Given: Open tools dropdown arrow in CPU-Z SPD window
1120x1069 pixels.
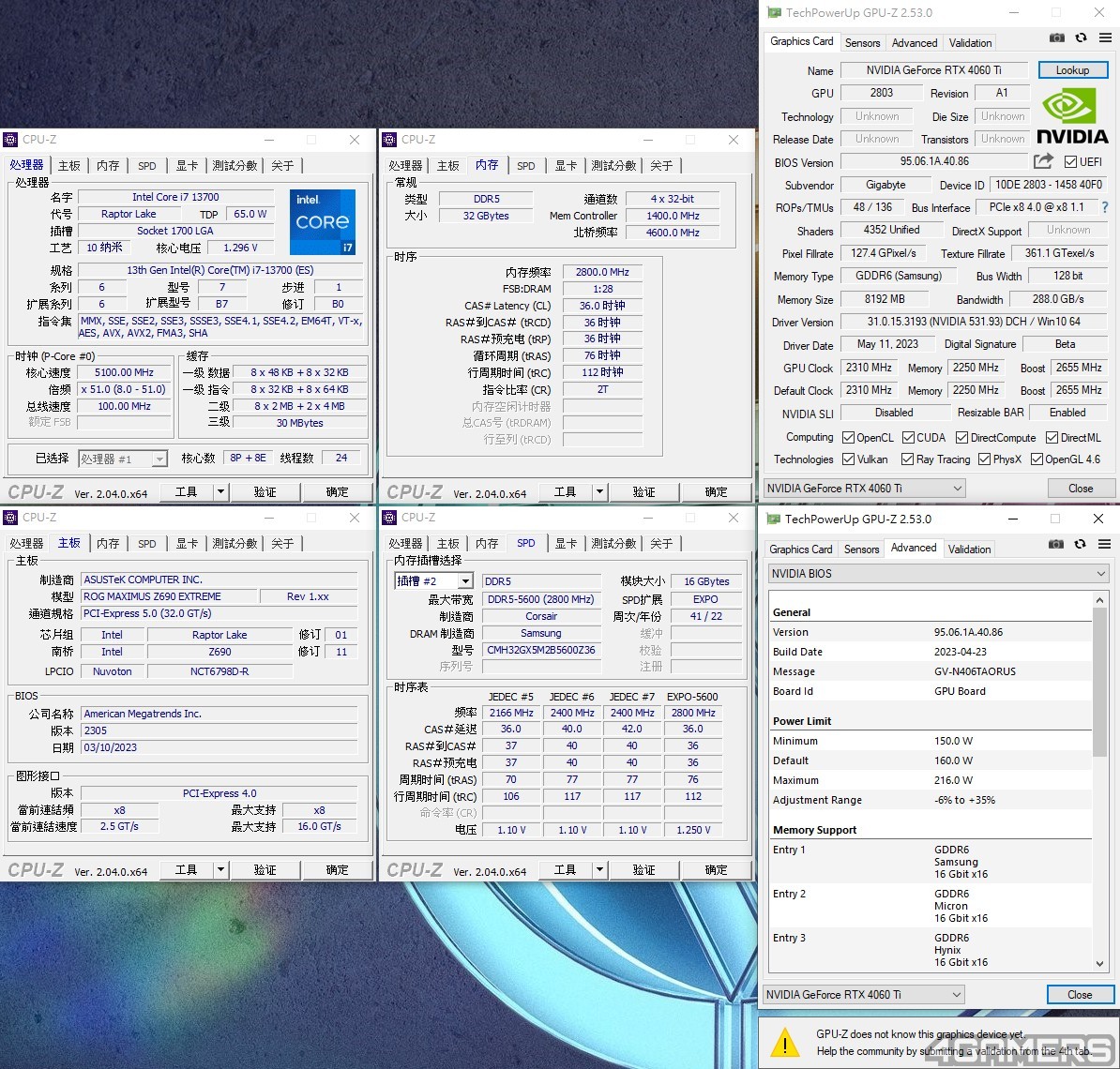Looking at the screenshot, I should click(x=600, y=869).
